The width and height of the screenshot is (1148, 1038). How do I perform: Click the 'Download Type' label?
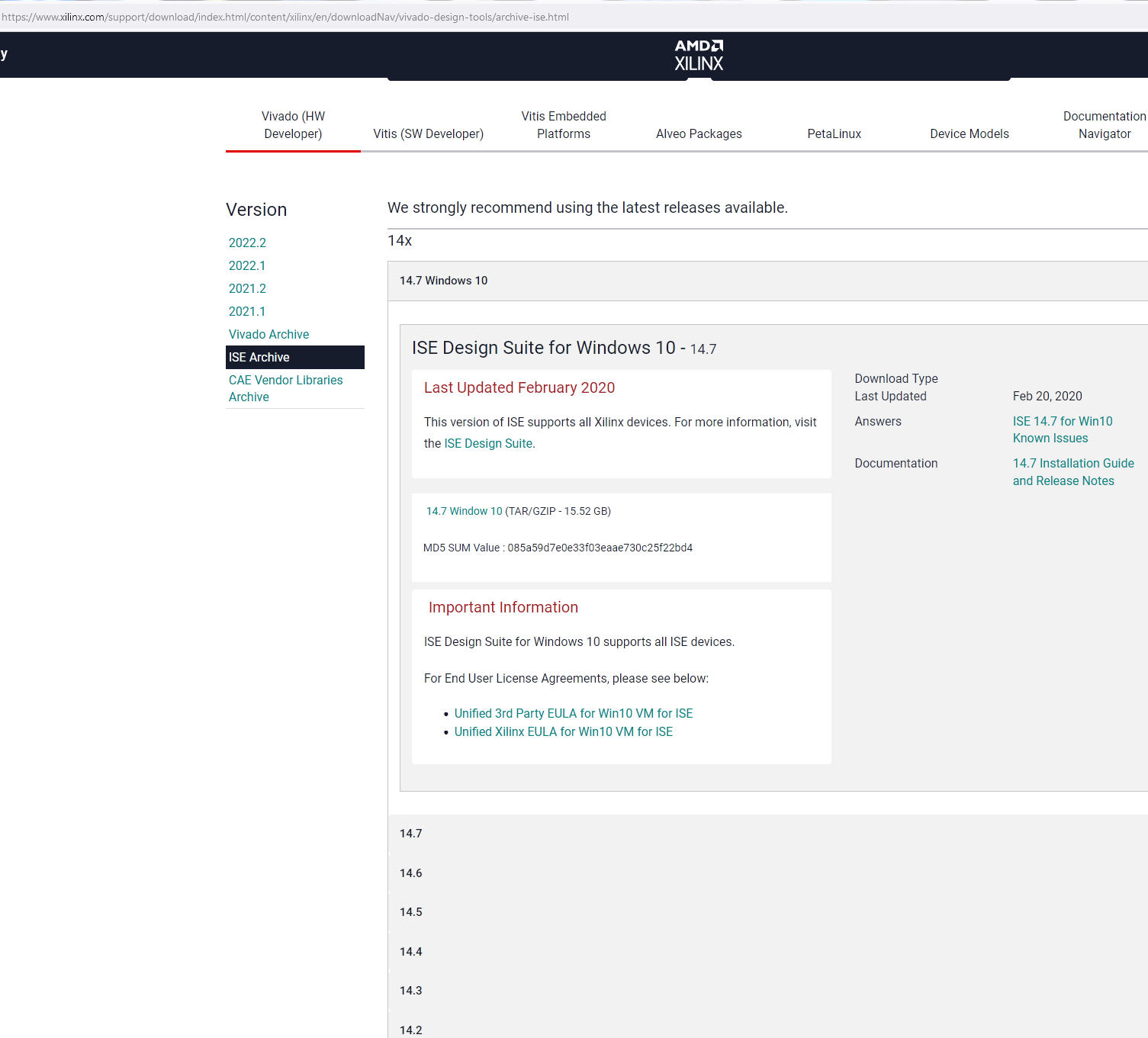896,378
